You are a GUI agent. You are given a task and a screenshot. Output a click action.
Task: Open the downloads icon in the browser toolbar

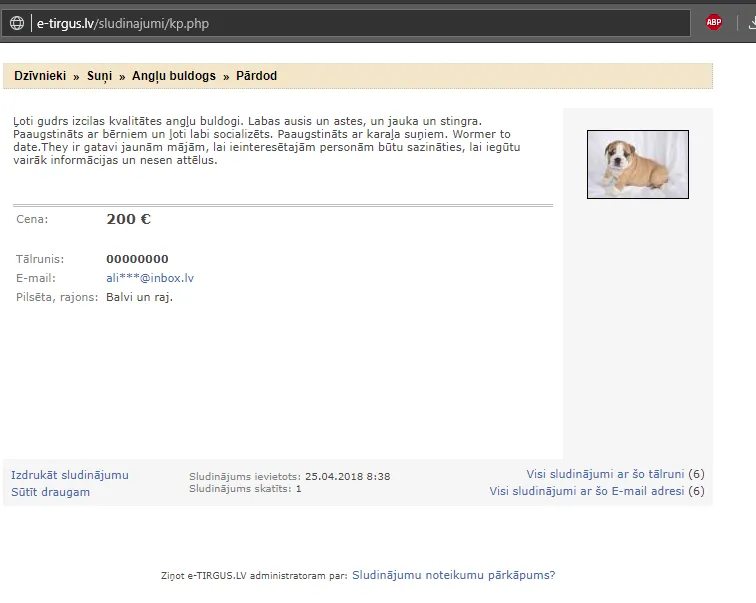pos(752,23)
